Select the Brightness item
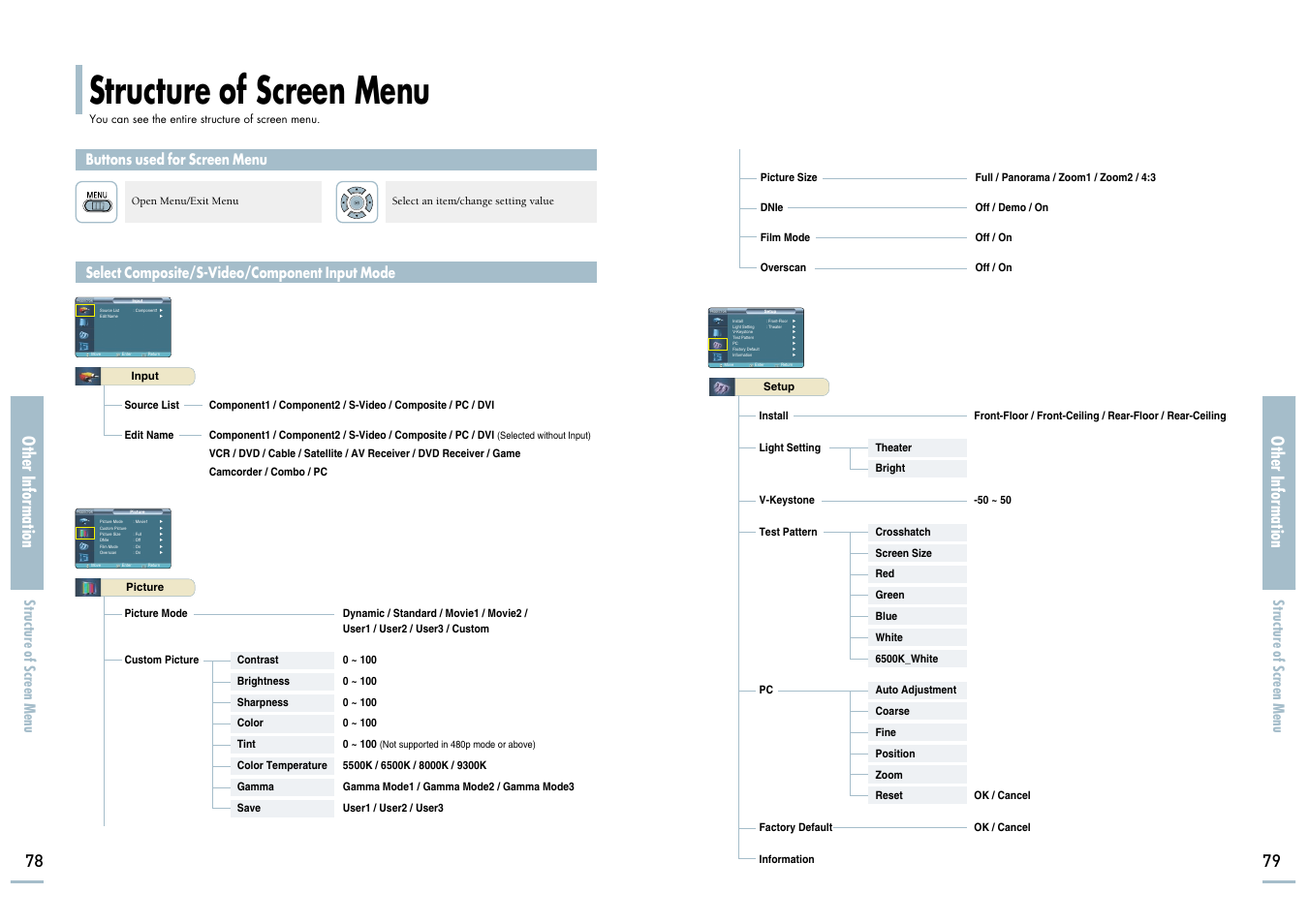This screenshot has height=924, width=1309. coord(282,682)
